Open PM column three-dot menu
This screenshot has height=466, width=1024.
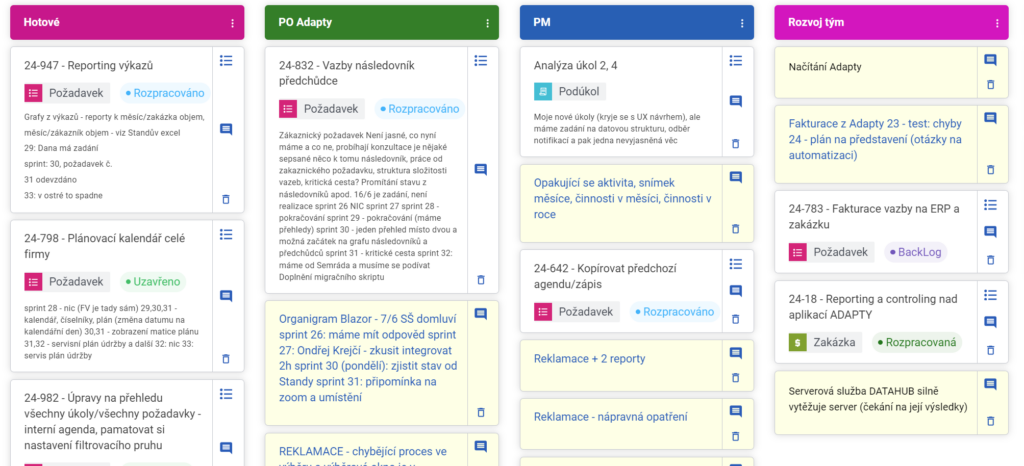tap(742, 23)
